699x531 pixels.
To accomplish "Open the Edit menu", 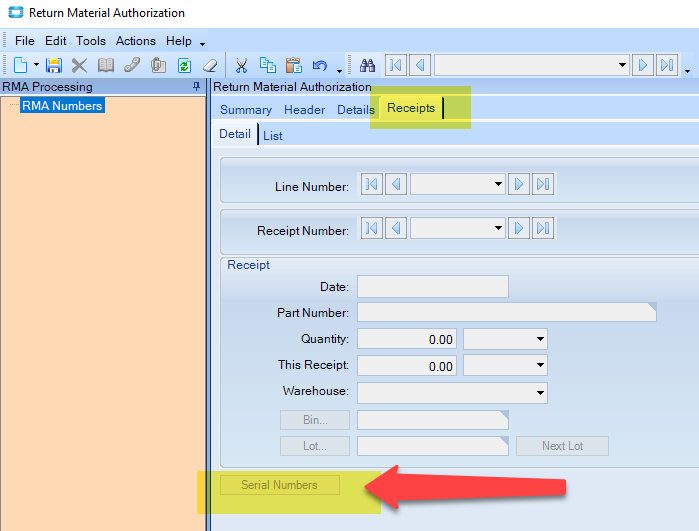I will (56, 41).
